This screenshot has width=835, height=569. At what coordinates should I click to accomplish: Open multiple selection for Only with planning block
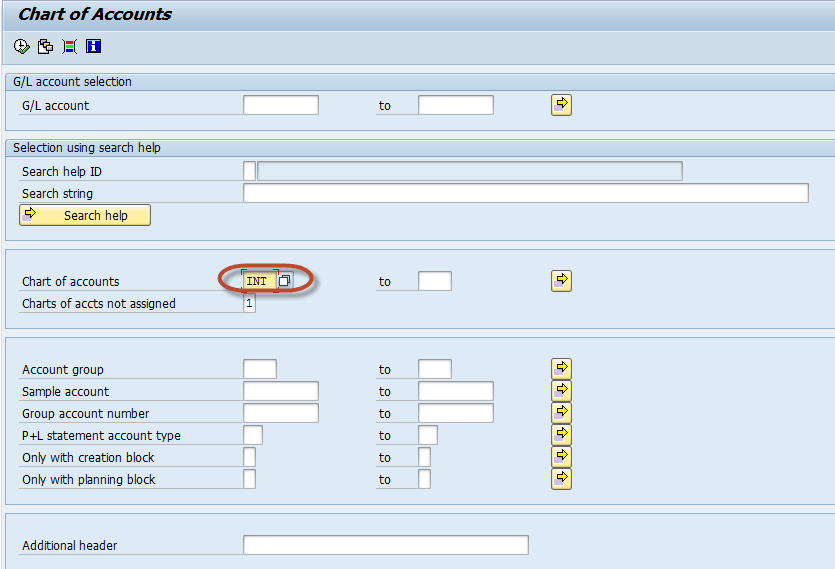[x=561, y=479]
